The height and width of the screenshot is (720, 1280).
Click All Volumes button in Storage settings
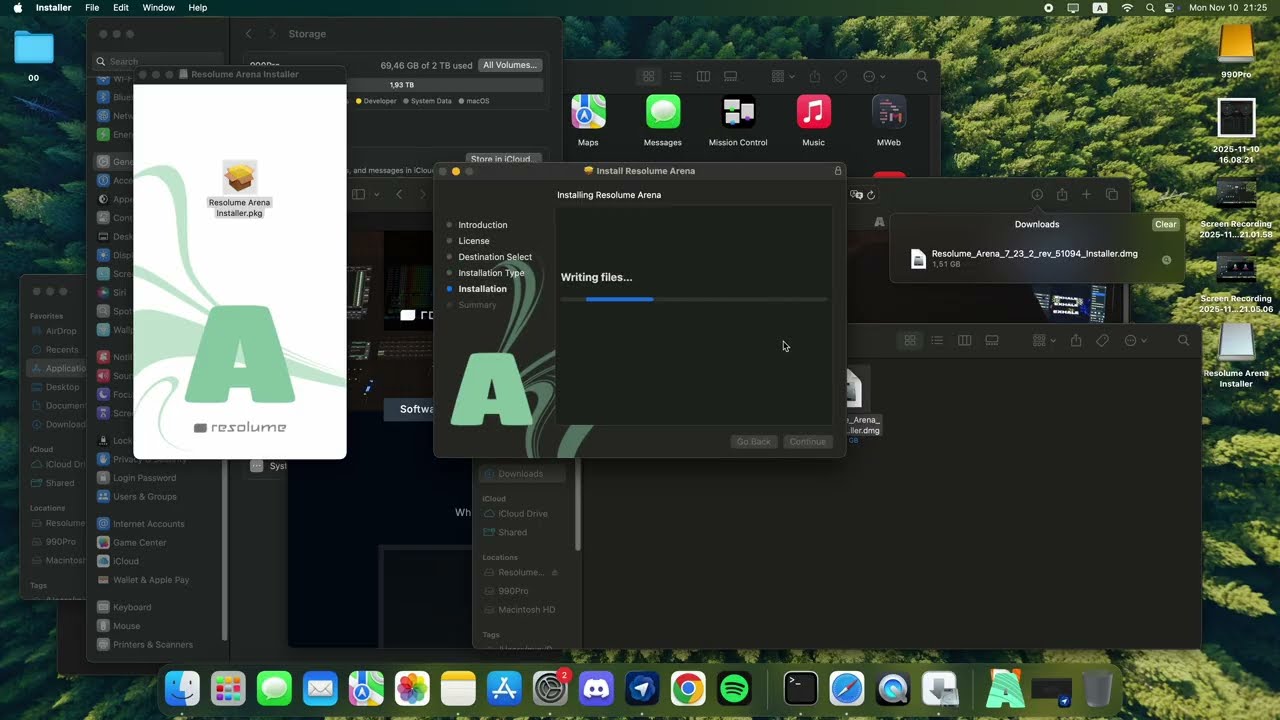(510, 65)
